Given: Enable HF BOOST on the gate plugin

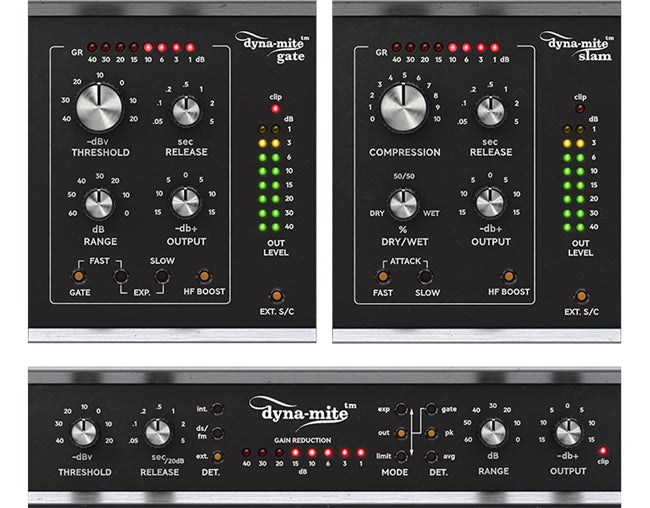Looking at the screenshot, I should pyautogui.click(x=204, y=276).
